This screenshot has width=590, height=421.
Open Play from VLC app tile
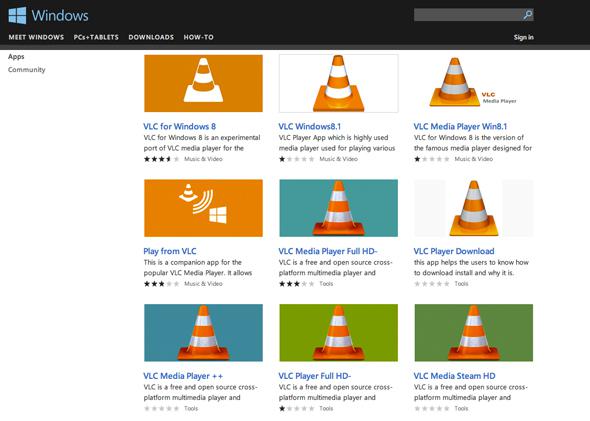[203, 208]
